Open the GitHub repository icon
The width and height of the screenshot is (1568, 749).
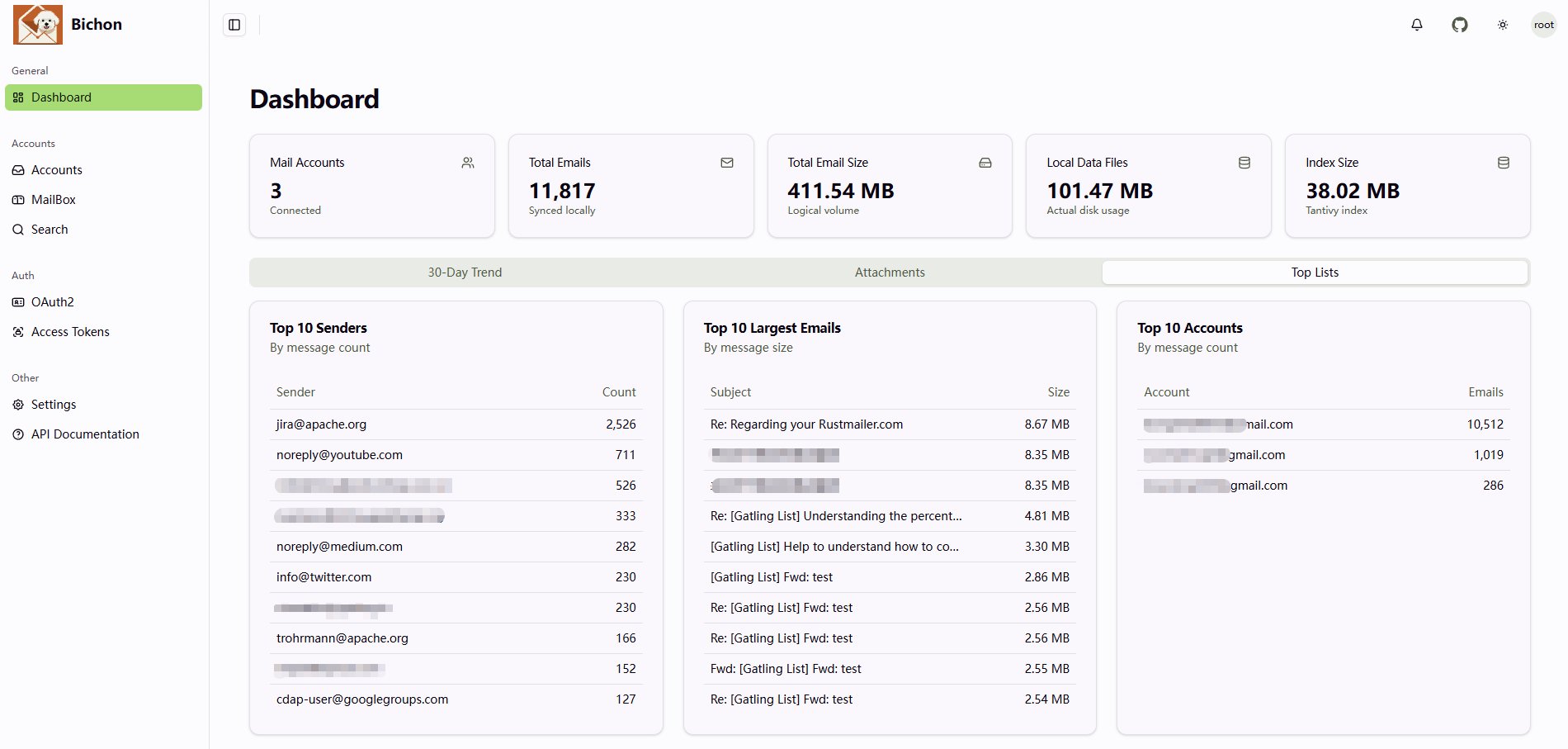pyautogui.click(x=1459, y=25)
